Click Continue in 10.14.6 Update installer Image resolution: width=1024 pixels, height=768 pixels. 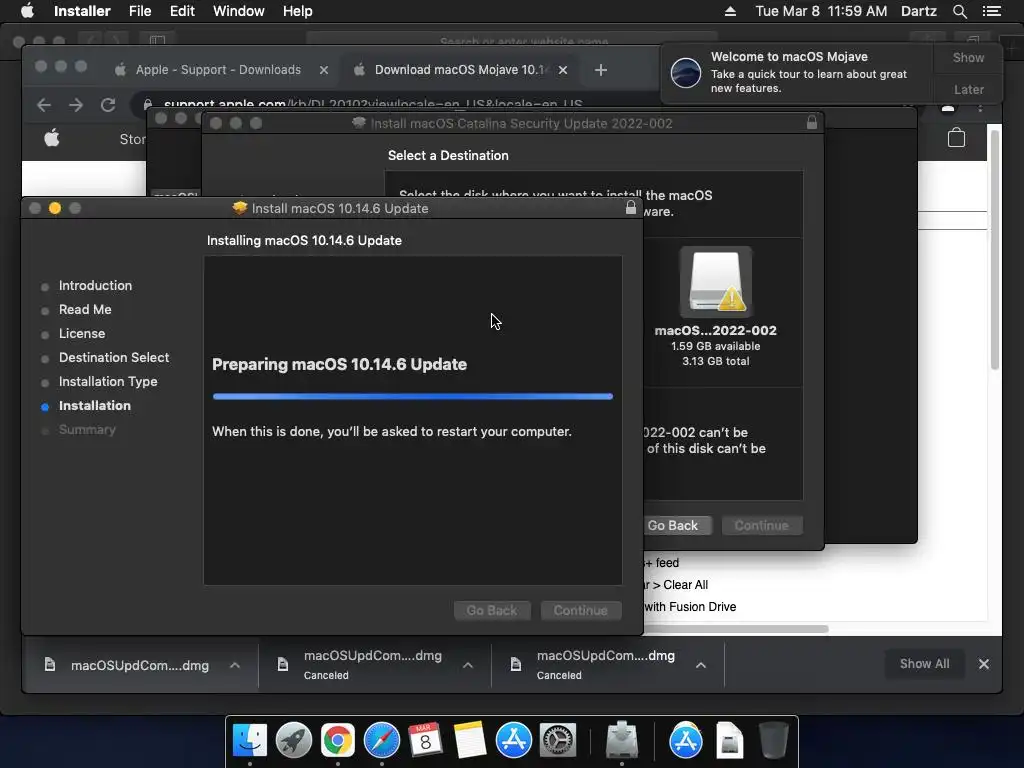(x=581, y=611)
